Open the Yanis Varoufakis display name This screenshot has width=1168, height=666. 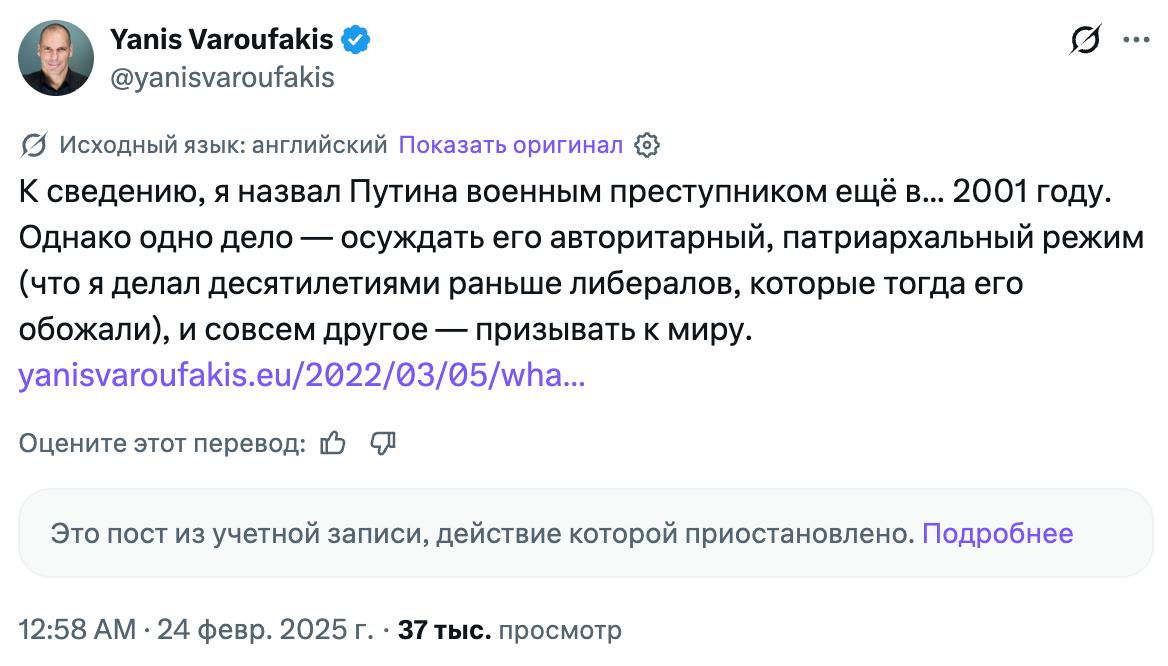pyautogui.click(x=221, y=40)
